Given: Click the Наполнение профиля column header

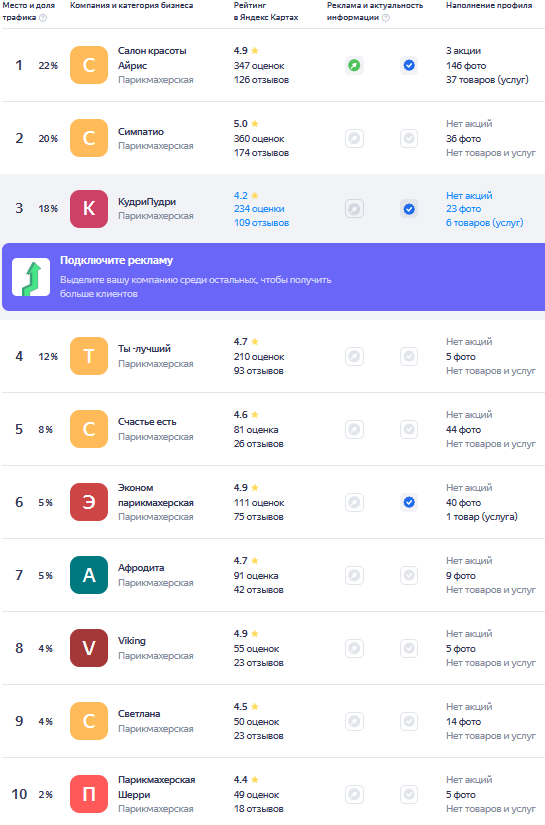Looking at the screenshot, I should pyautogui.click(x=489, y=5).
